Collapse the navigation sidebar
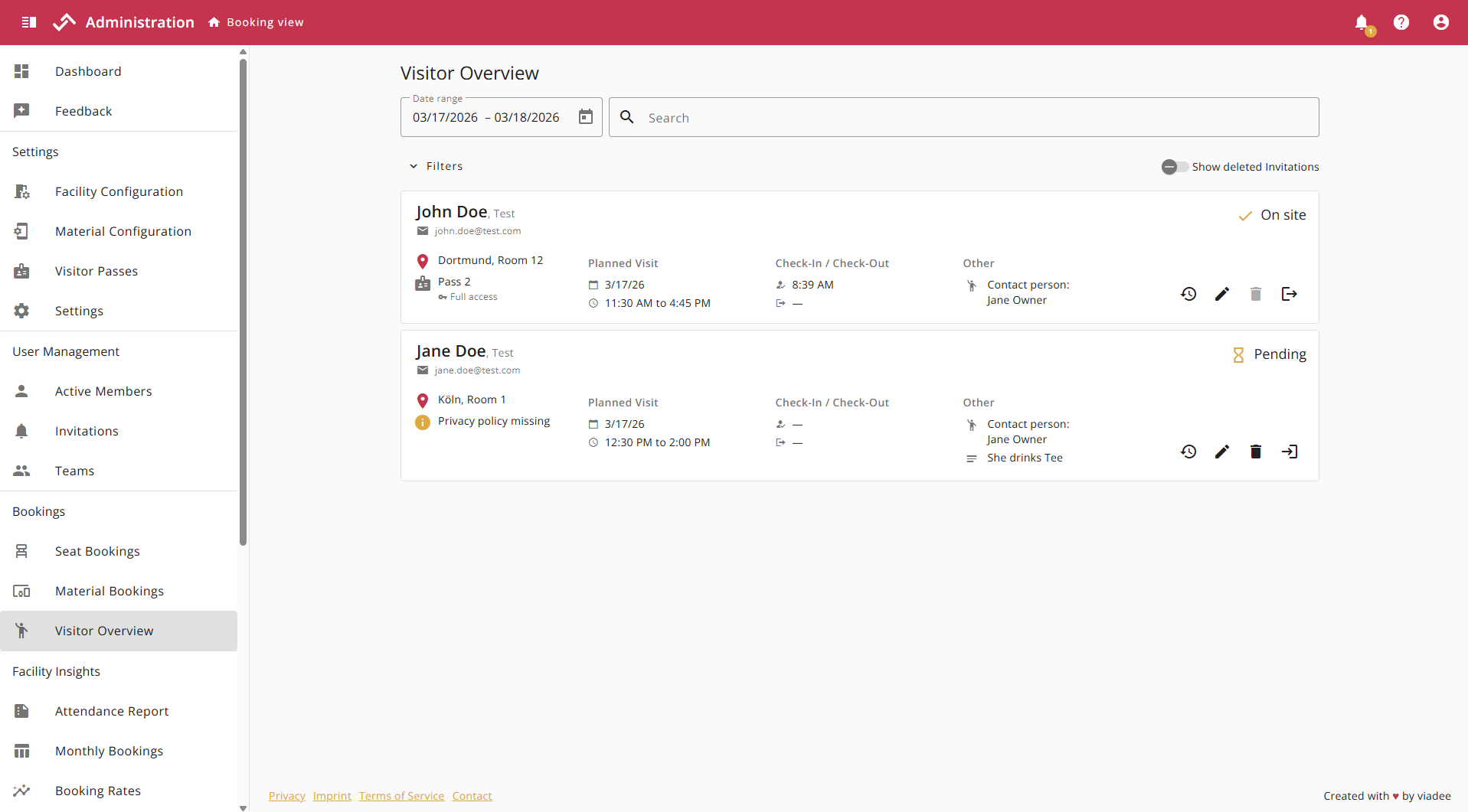Image resolution: width=1468 pixels, height=812 pixels. coord(28,22)
